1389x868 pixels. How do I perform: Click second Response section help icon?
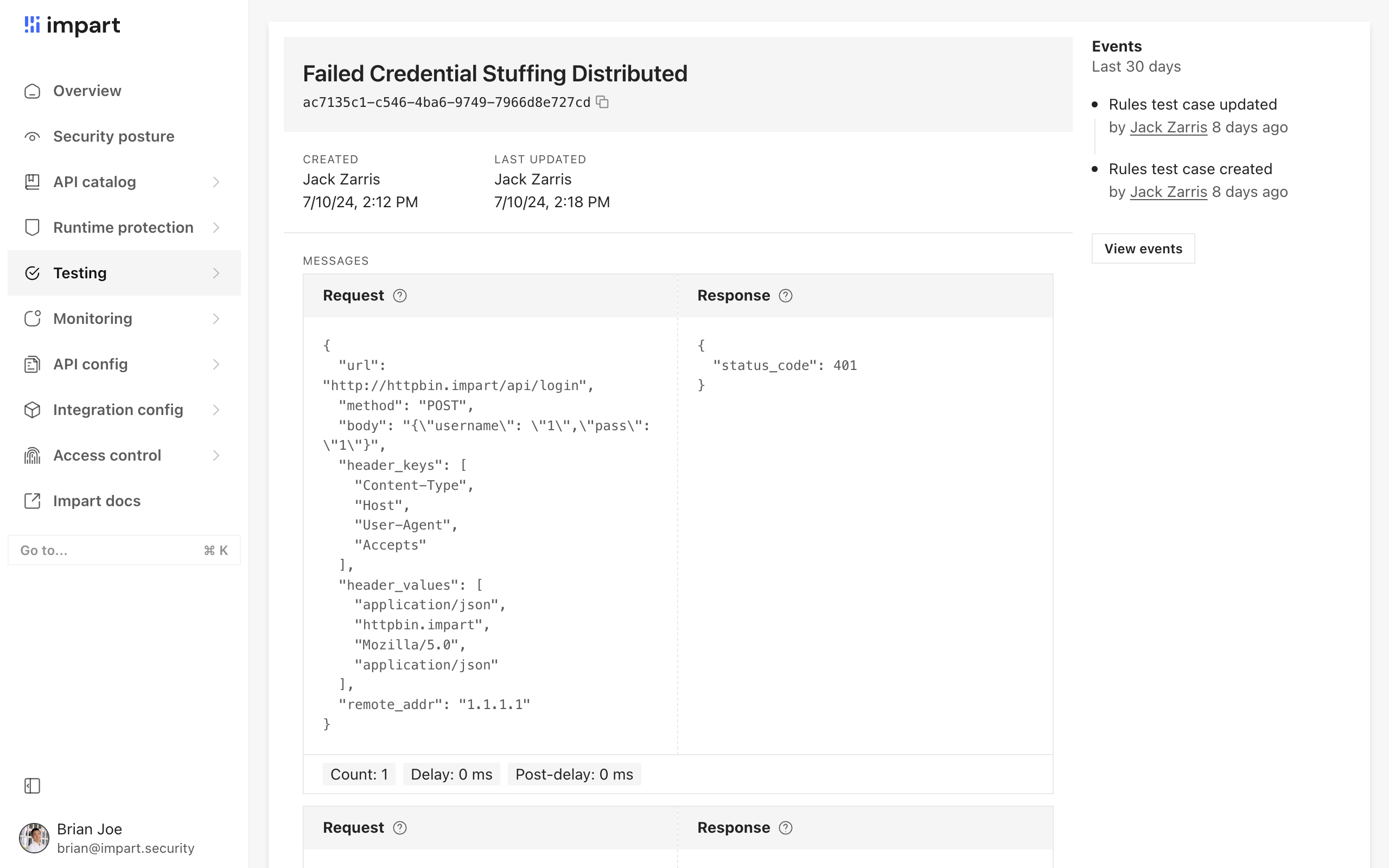pyautogui.click(x=785, y=828)
